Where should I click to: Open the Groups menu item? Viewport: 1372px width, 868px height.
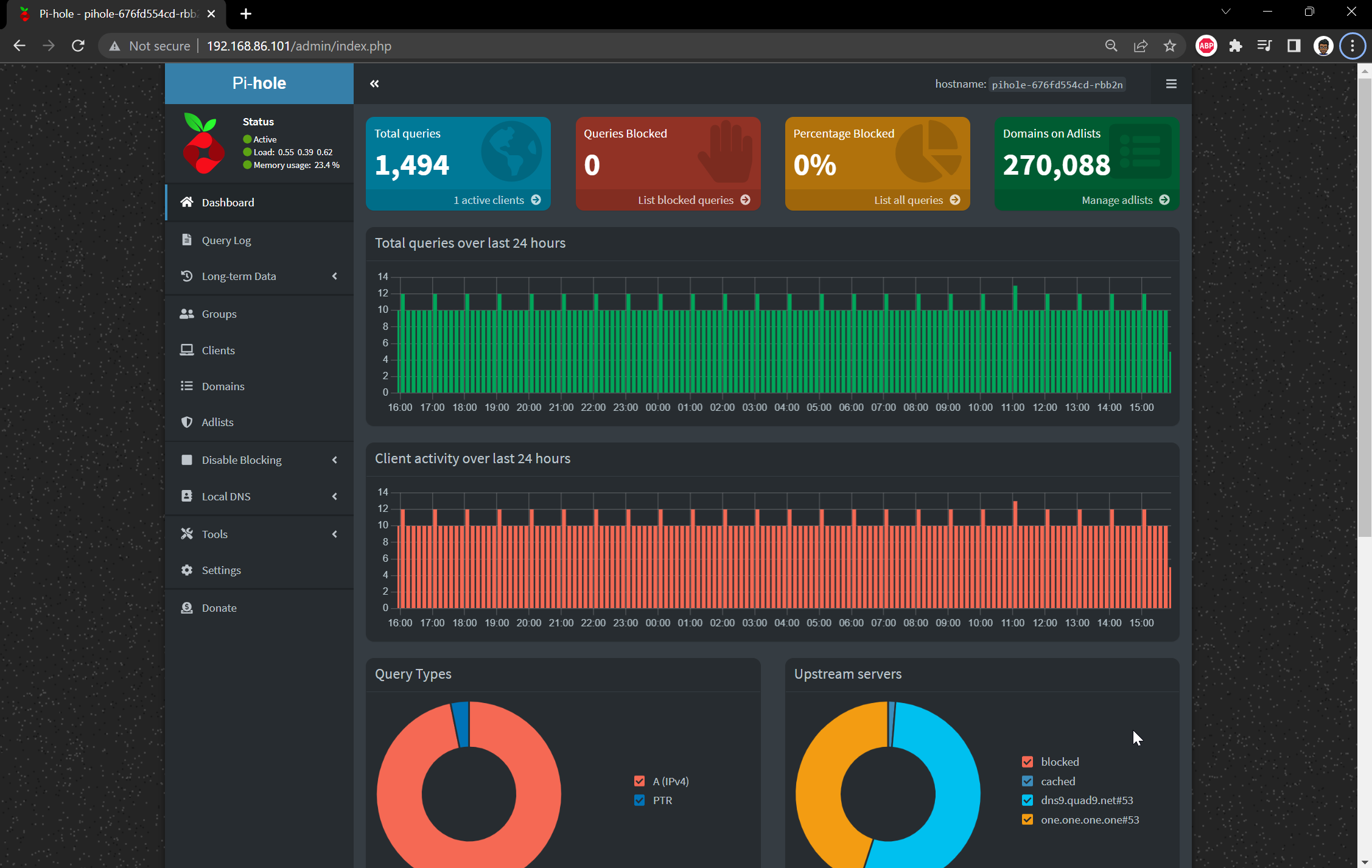(259, 313)
